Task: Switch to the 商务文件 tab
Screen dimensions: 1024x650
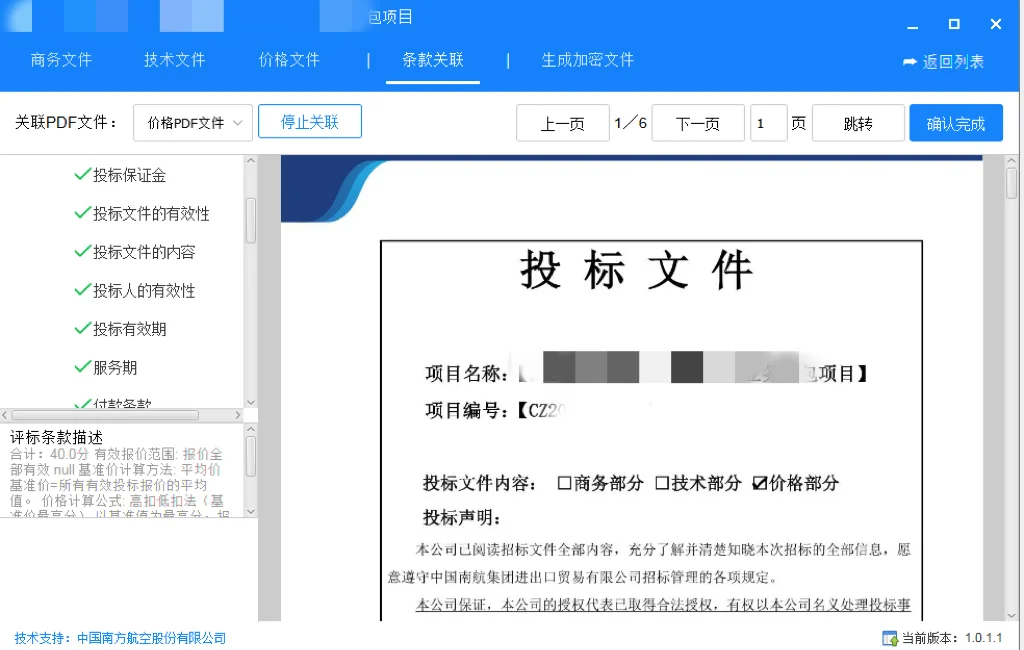Action: (60, 61)
